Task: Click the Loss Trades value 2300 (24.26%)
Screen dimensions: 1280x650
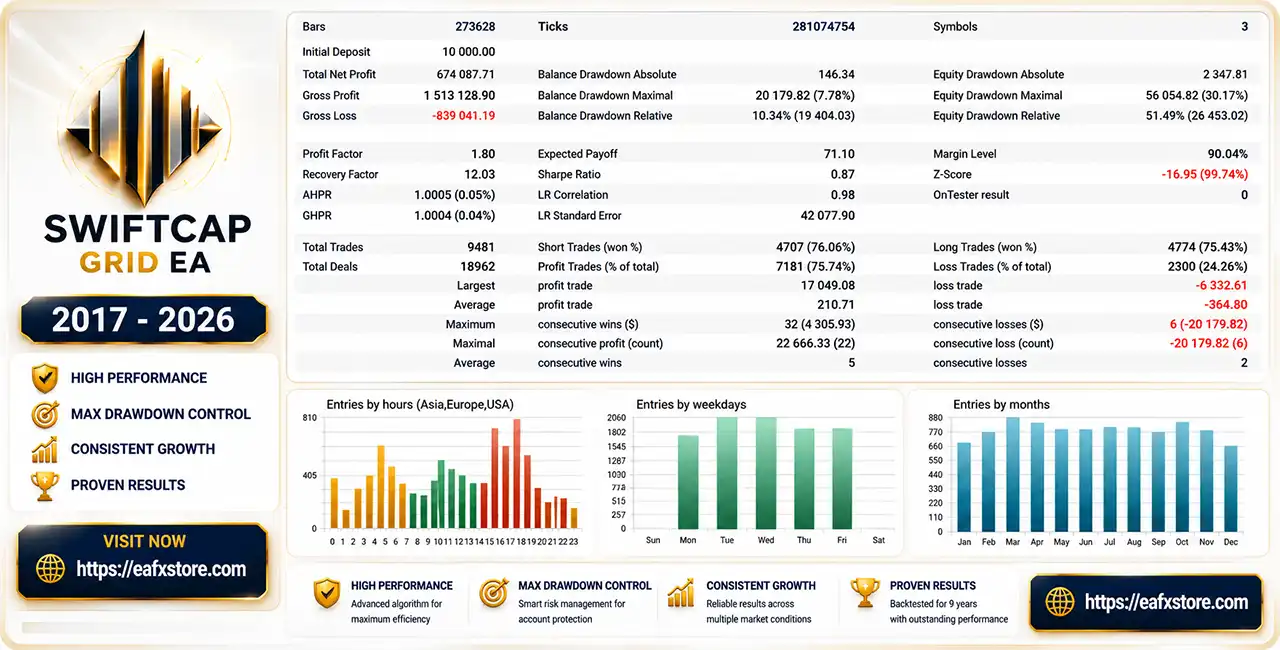Action: coord(1207,267)
